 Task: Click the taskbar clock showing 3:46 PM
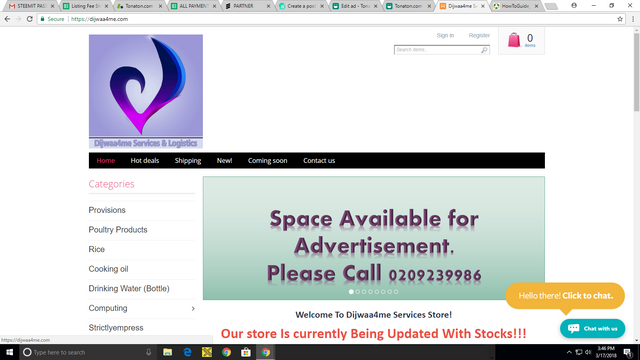[x=606, y=352]
